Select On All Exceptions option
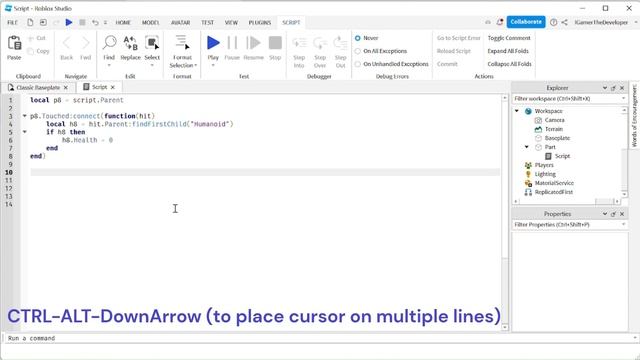 tap(358, 51)
